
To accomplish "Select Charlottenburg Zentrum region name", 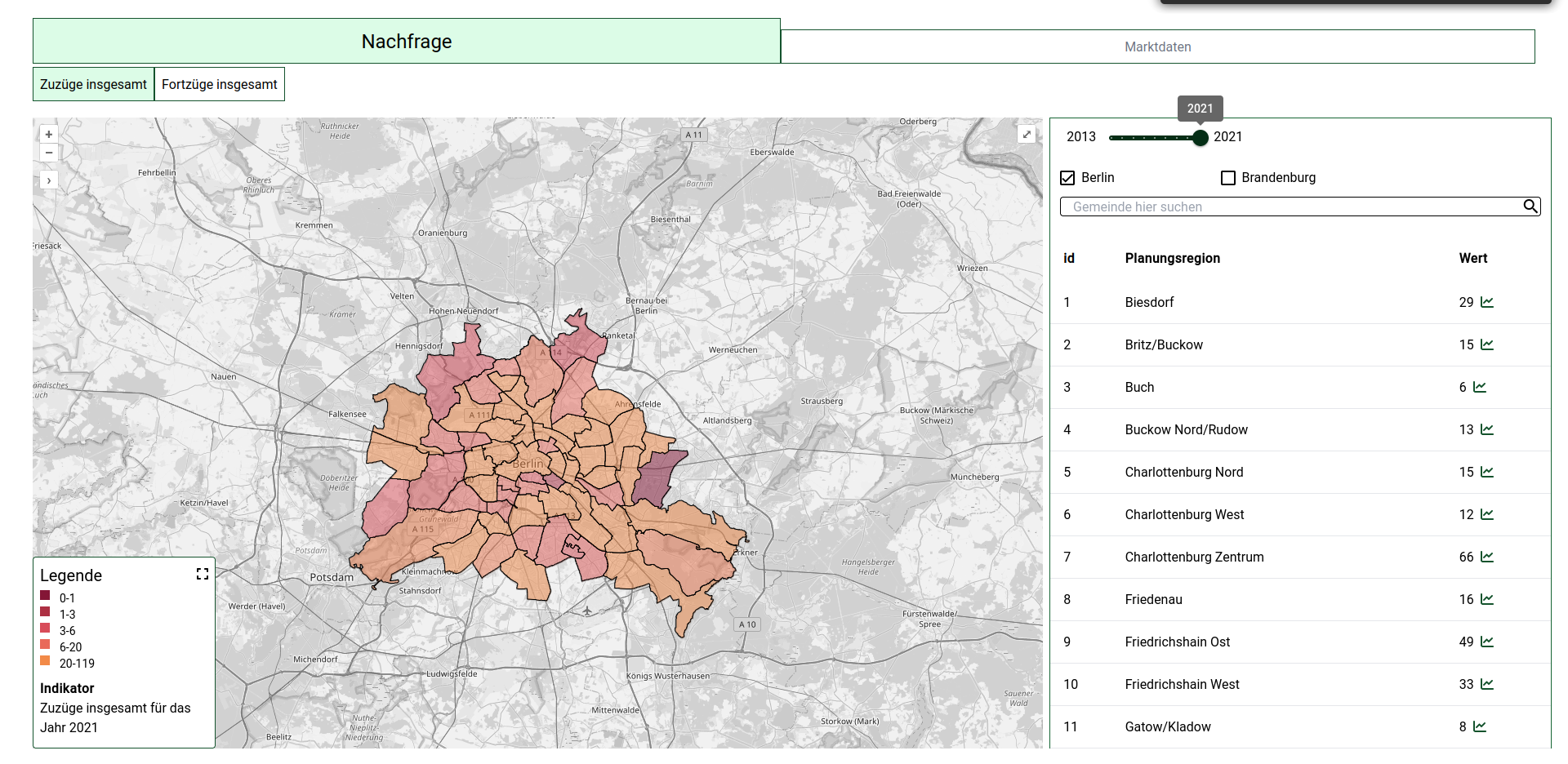I will (x=1194, y=557).
